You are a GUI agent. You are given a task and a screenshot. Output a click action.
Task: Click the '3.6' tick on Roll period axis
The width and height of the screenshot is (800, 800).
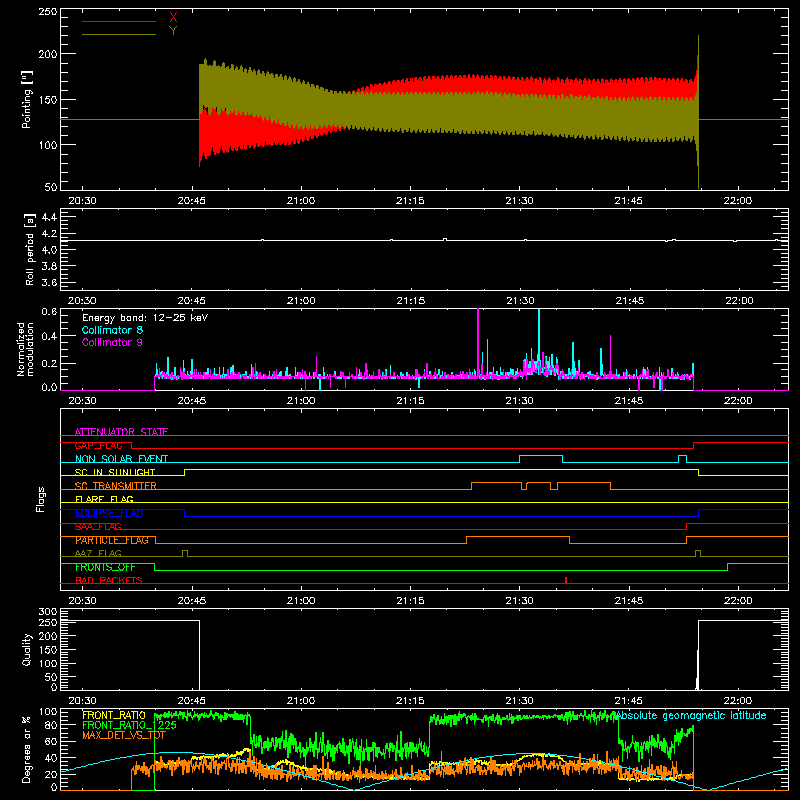(48, 282)
